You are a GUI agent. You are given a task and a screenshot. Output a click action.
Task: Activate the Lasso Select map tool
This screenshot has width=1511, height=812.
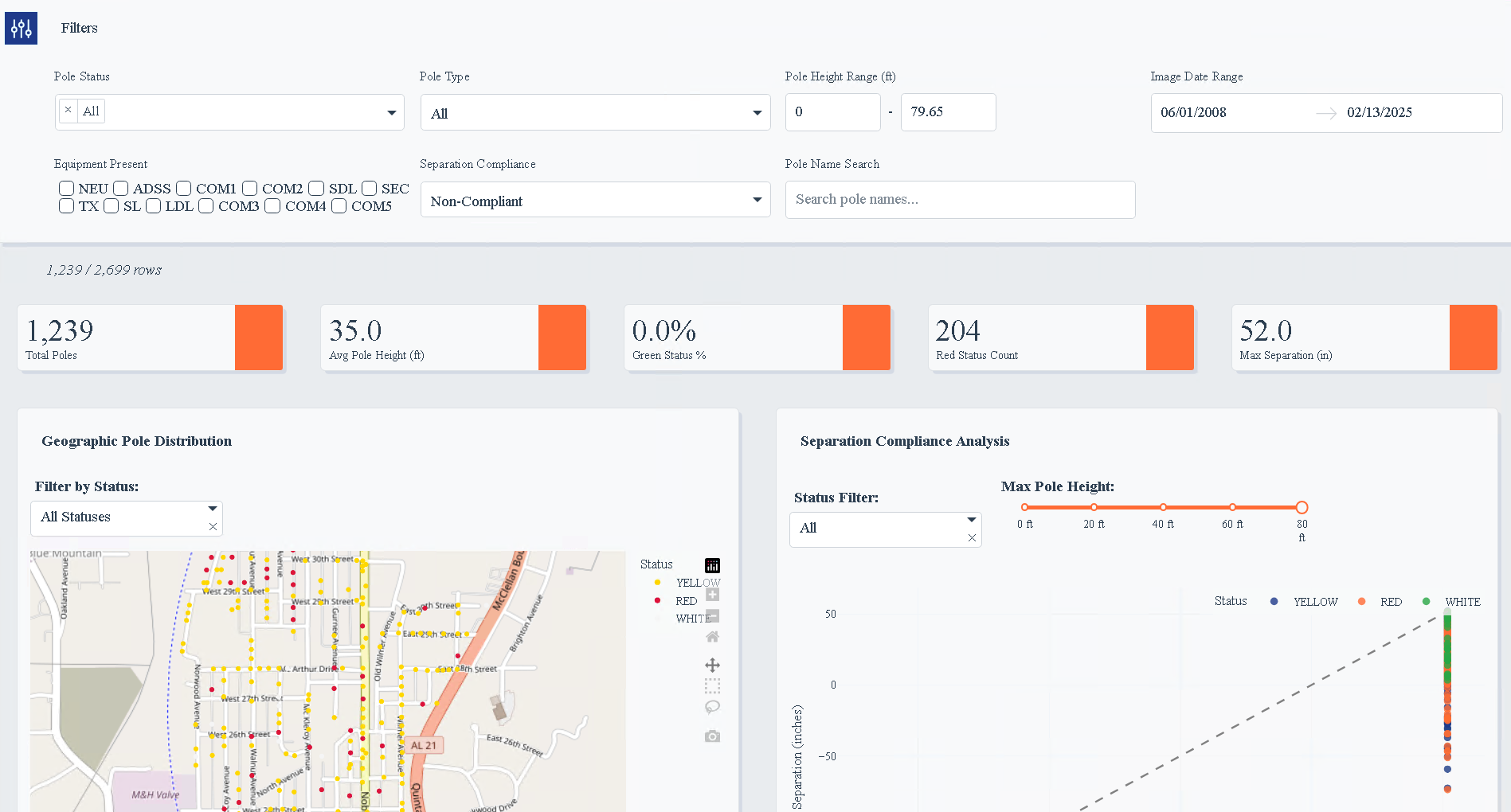[x=712, y=707]
